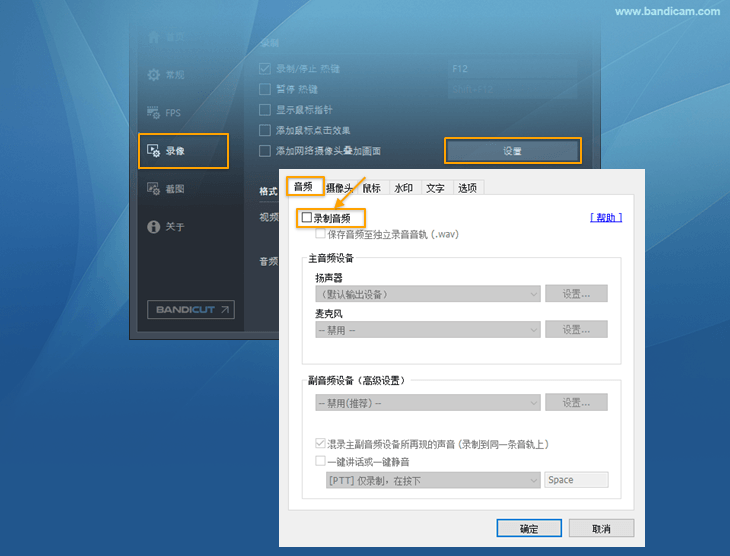Expand the speaker (默认输出设备) dropdown
Viewport: 730px width, 556px height.
(x=428, y=294)
